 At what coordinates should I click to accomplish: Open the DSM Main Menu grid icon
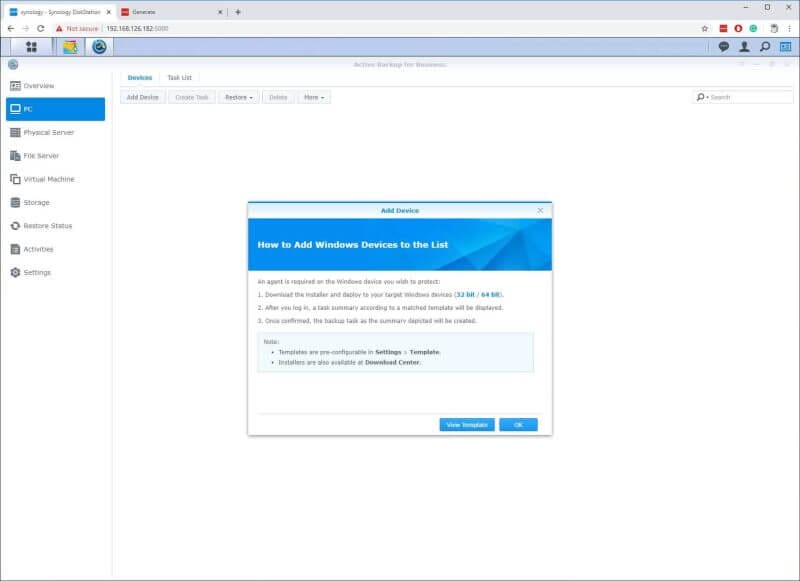click(x=31, y=47)
